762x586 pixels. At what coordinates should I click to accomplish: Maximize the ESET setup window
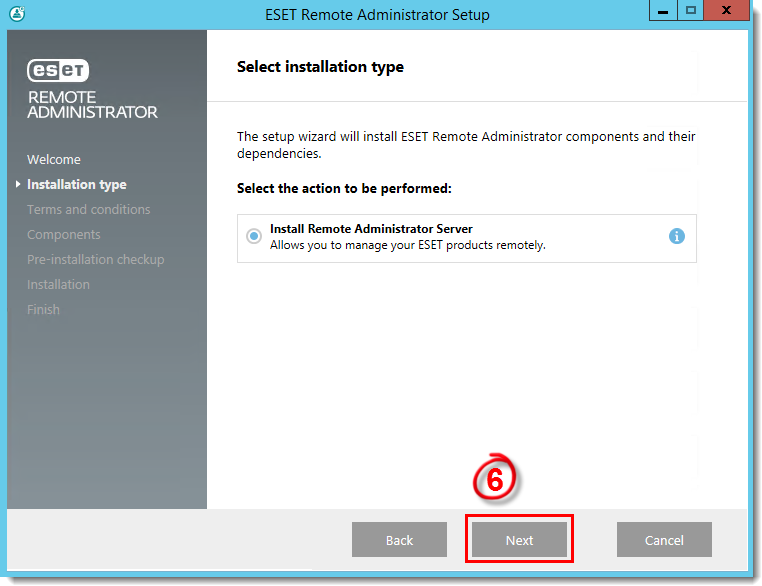(691, 10)
